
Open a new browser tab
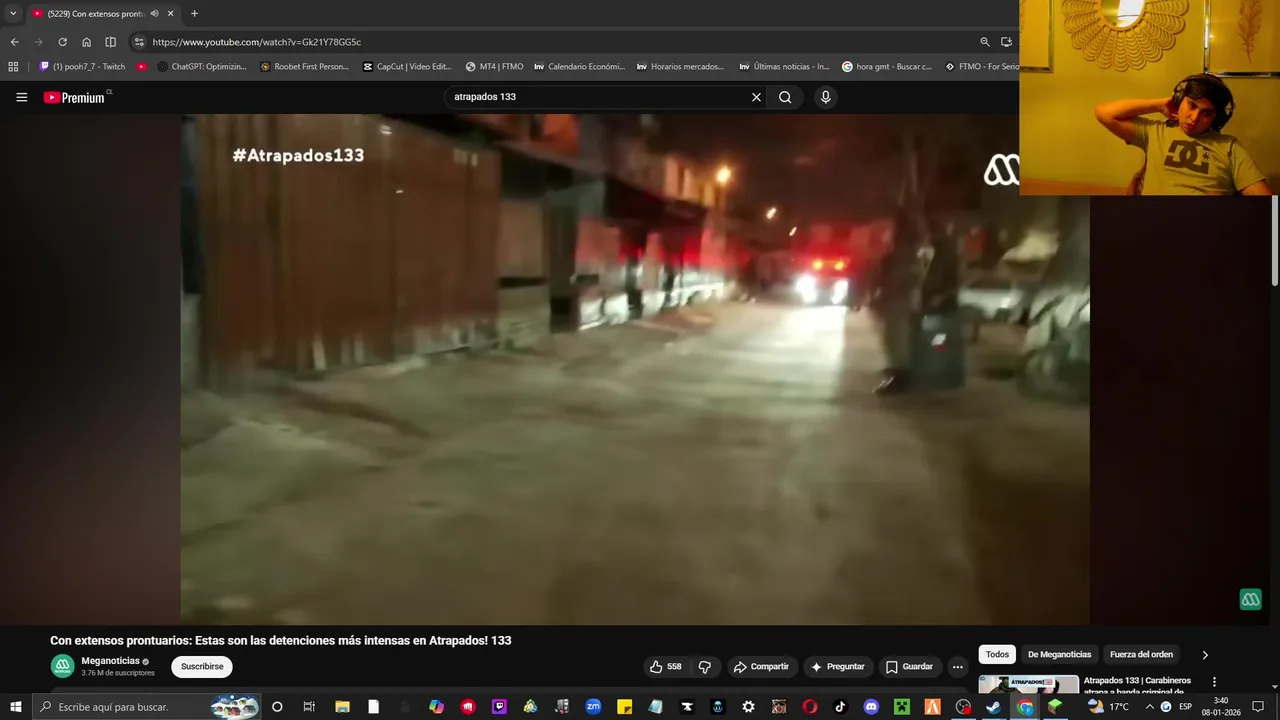tap(194, 14)
